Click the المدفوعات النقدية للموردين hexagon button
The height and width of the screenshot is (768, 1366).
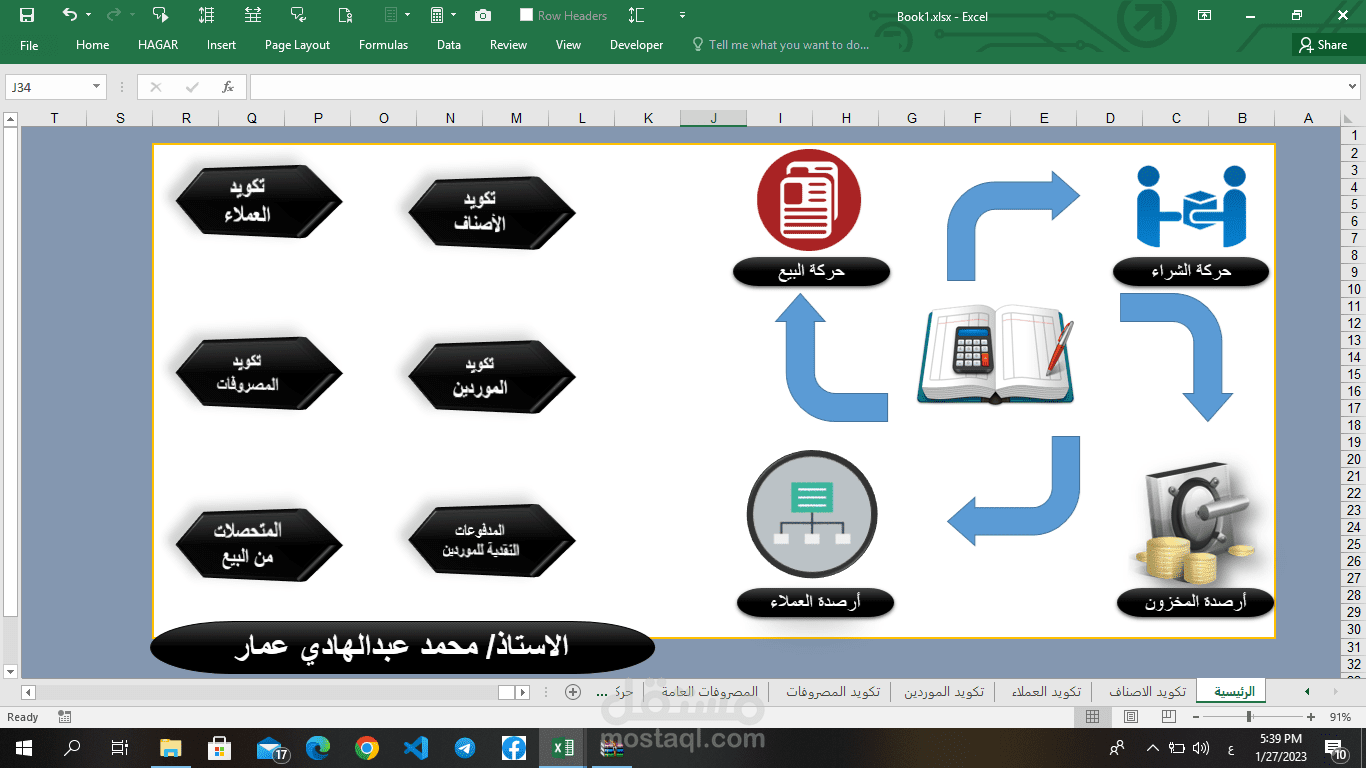492,541
